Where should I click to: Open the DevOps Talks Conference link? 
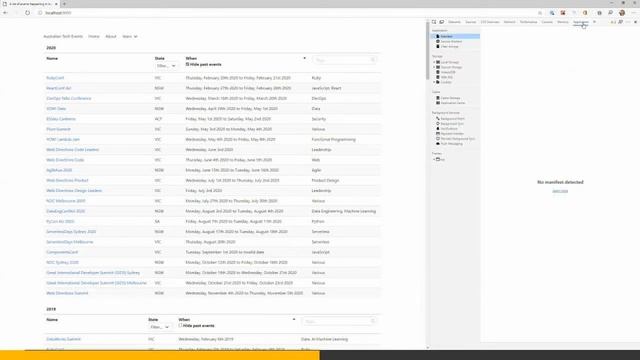pyautogui.click(x=69, y=98)
